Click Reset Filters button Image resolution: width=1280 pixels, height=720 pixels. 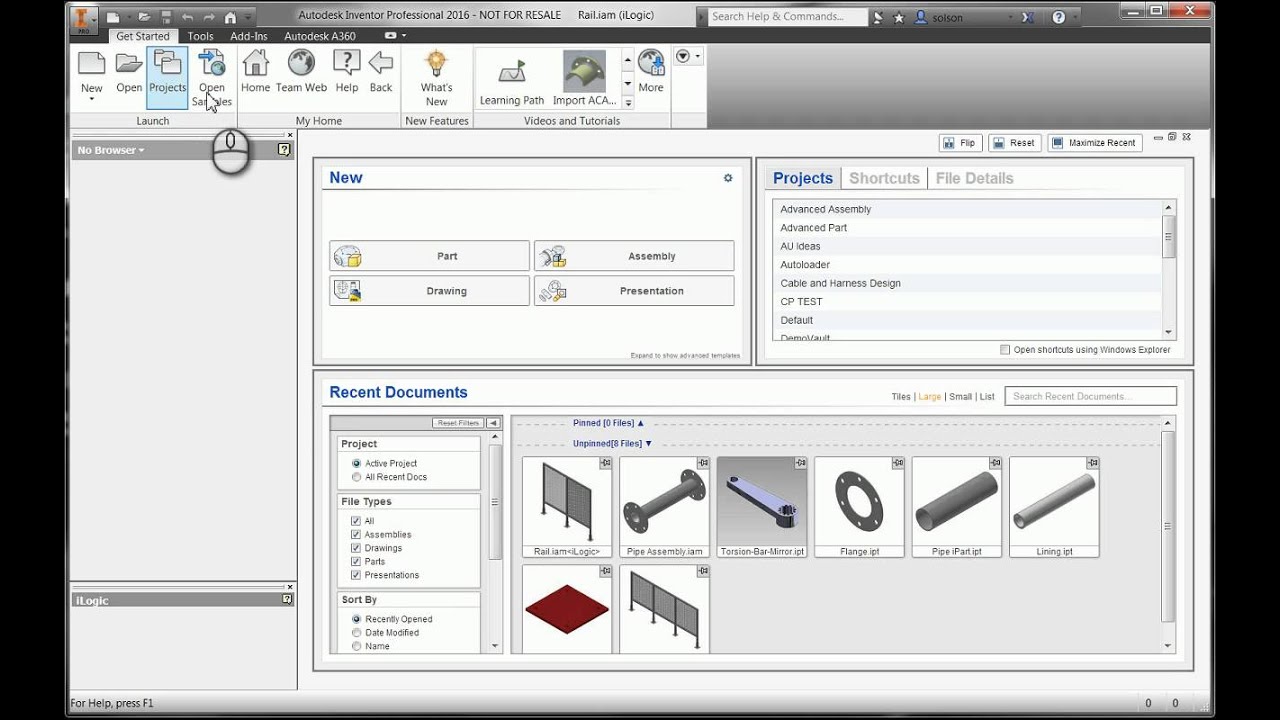458,423
